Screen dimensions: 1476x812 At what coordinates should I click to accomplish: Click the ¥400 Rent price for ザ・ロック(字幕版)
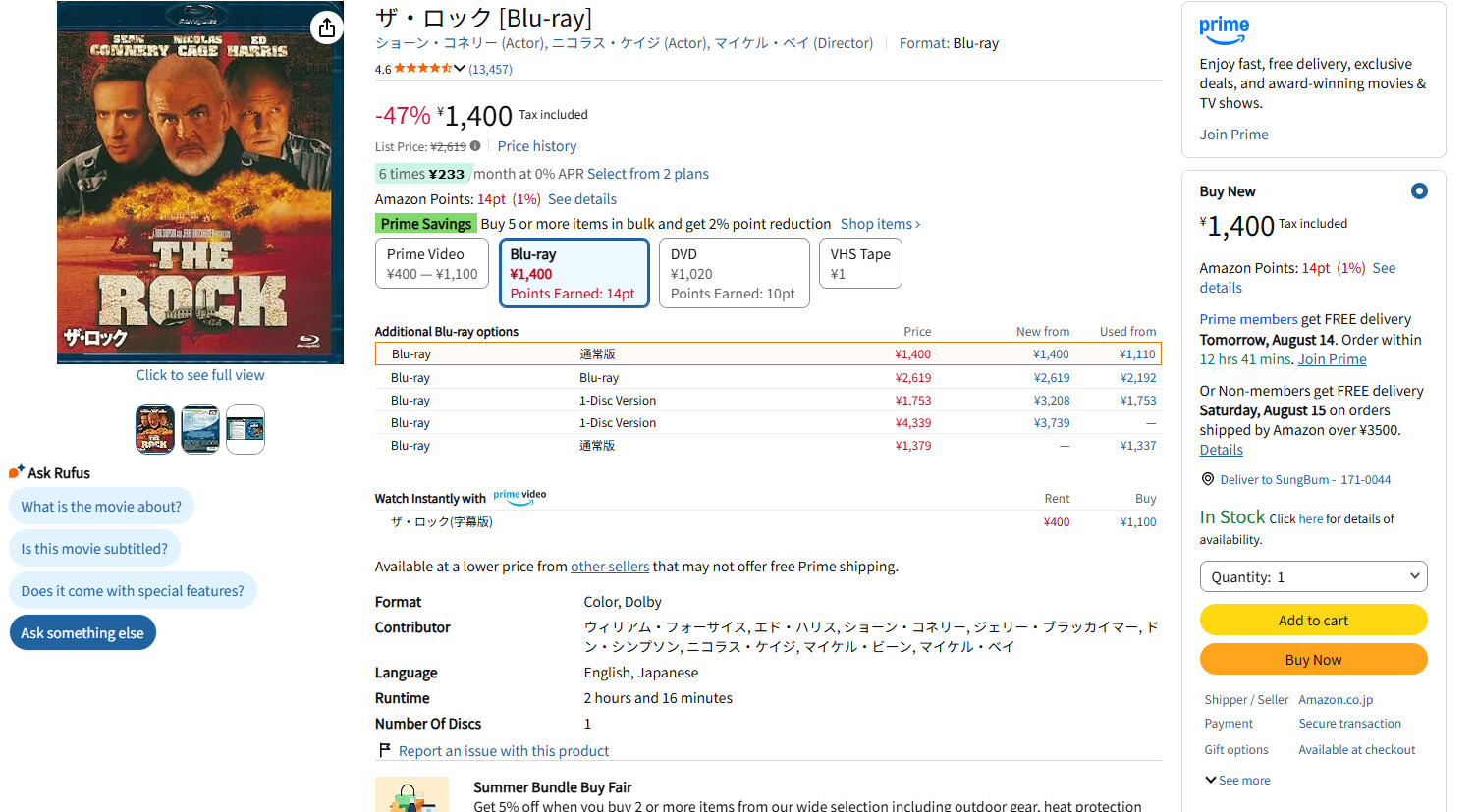(1057, 522)
